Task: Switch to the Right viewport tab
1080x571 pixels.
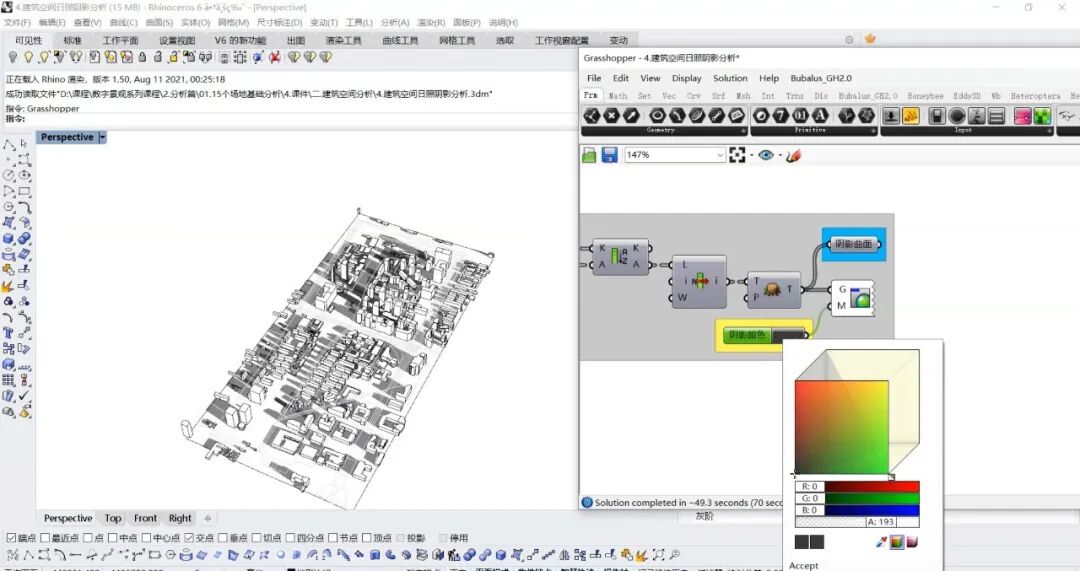Action: (180, 519)
